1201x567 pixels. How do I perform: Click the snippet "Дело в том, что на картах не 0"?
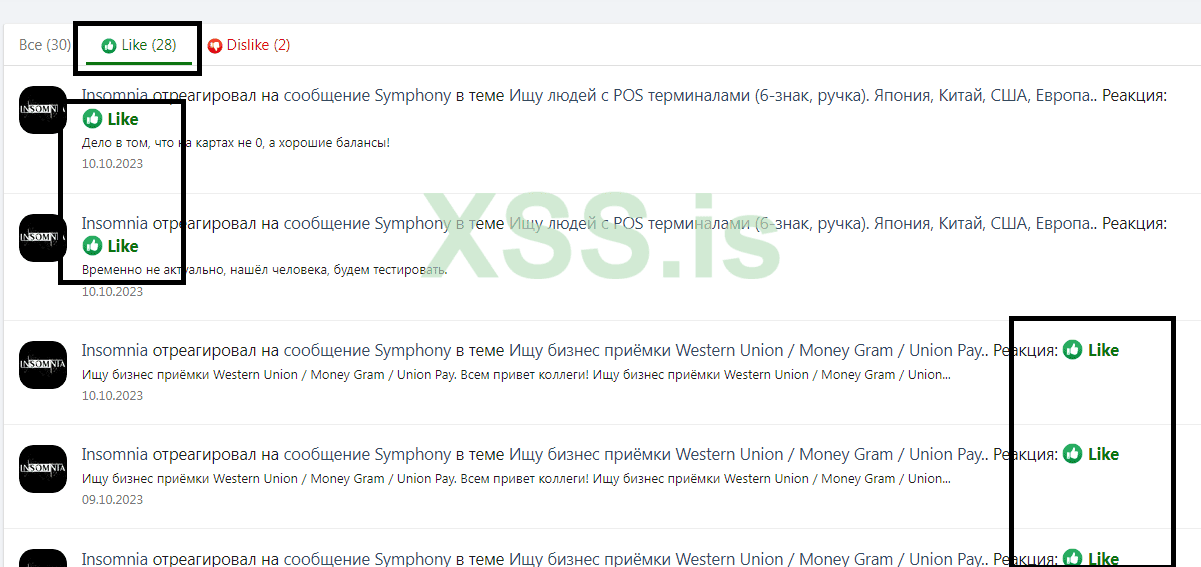[x=235, y=143]
